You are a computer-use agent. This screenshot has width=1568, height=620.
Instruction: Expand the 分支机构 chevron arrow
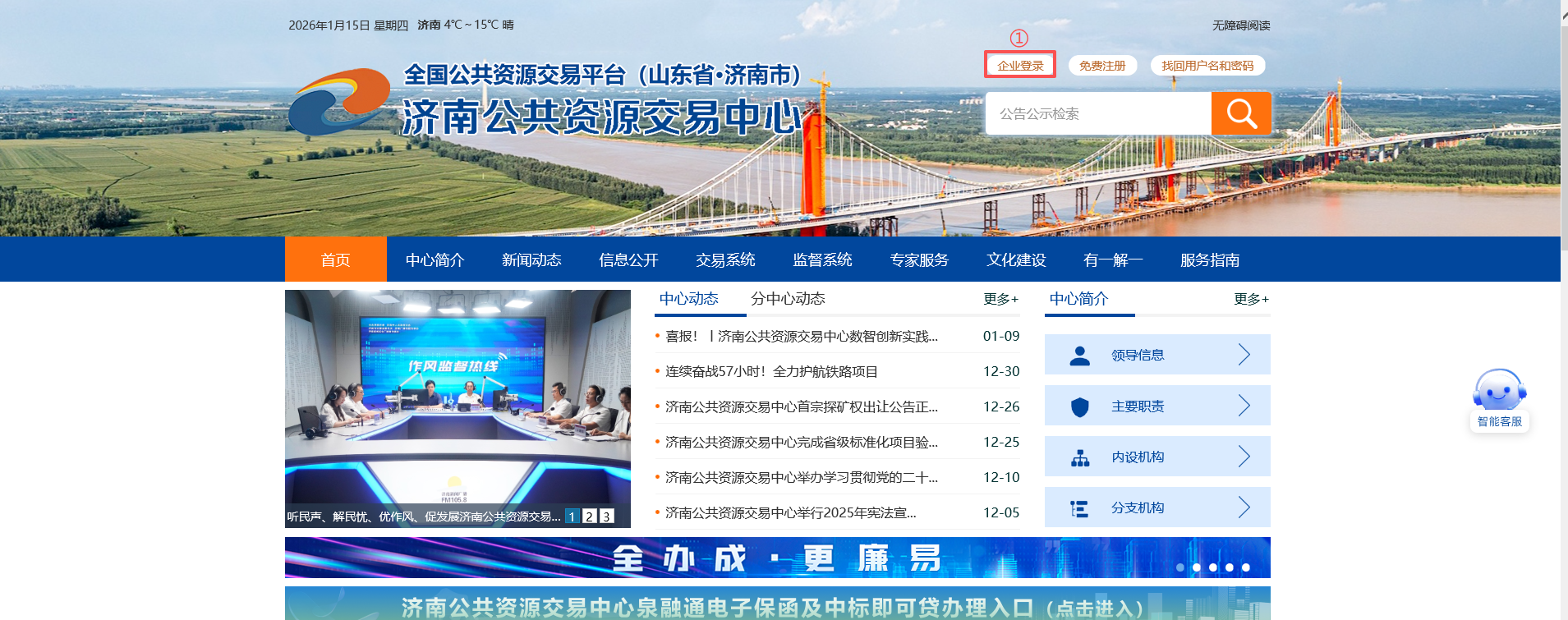[1244, 507]
